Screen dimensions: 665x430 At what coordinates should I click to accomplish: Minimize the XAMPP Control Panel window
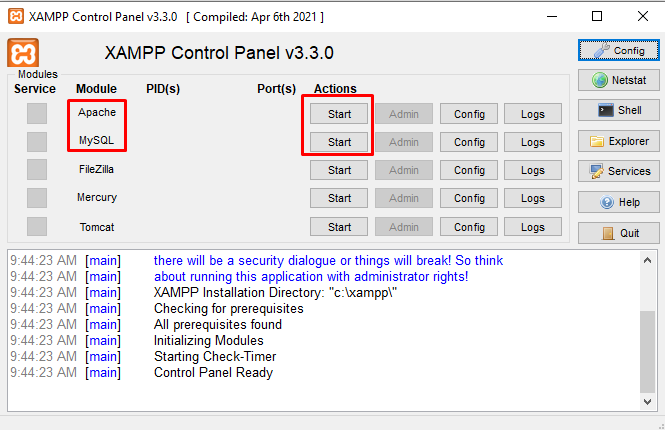point(552,17)
